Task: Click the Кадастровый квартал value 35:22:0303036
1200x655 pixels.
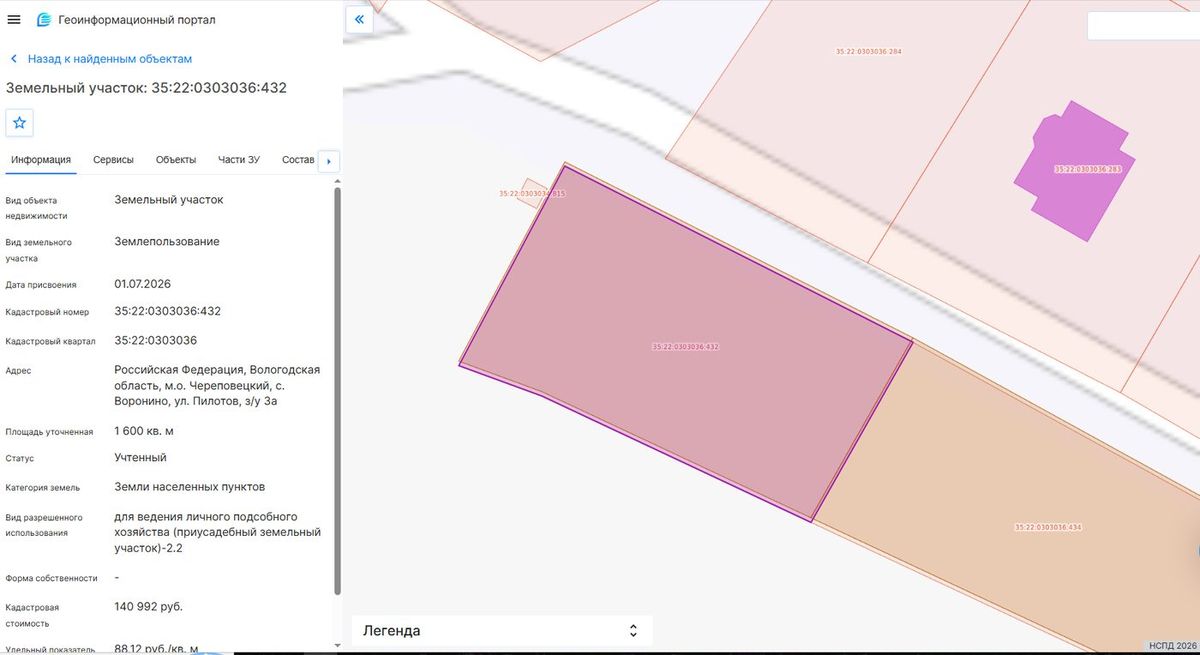Action: coord(156,340)
